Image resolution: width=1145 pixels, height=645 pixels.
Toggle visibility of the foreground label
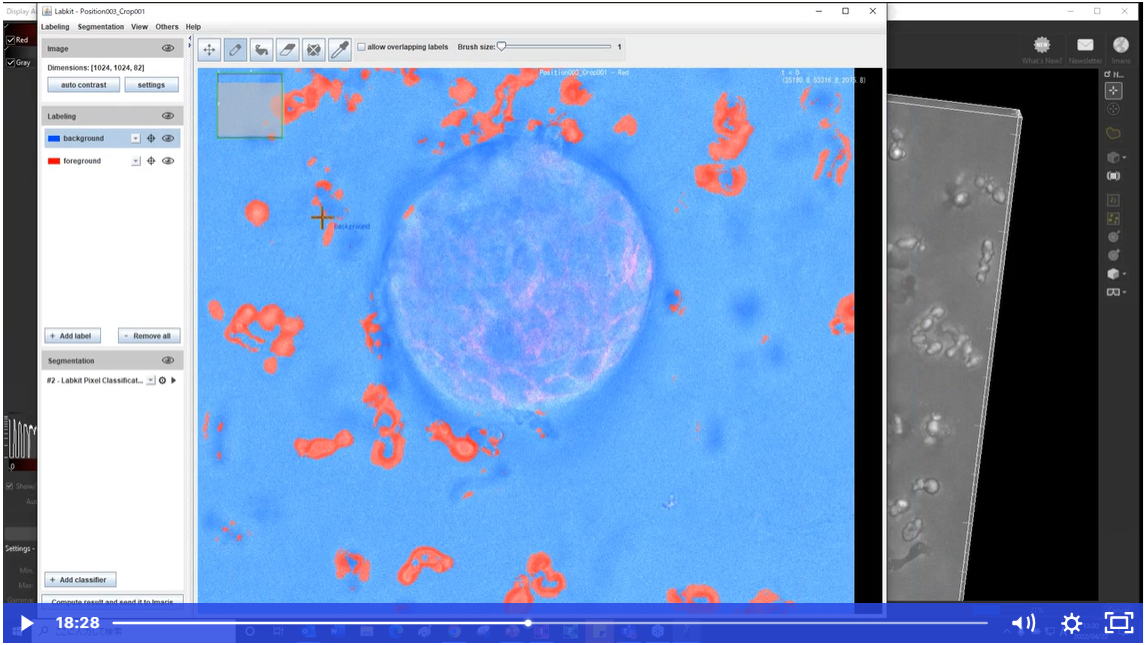pyautogui.click(x=168, y=161)
